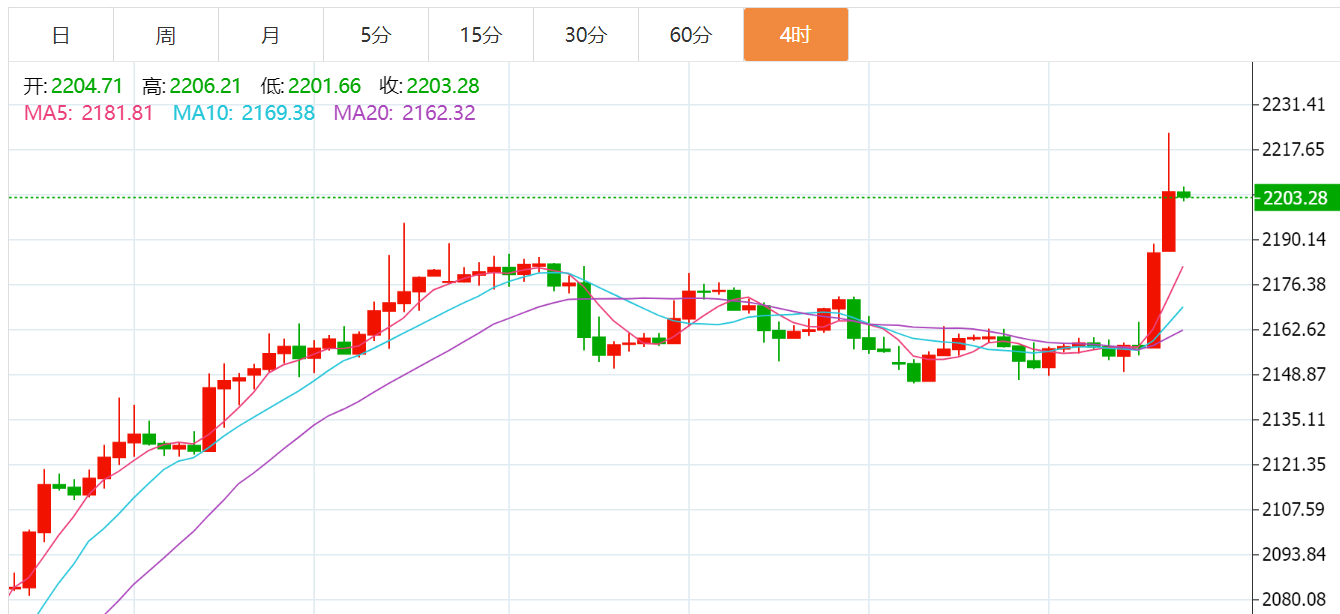Click the green current price tag on axis
1340x614 pixels.
pyautogui.click(x=1296, y=198)
